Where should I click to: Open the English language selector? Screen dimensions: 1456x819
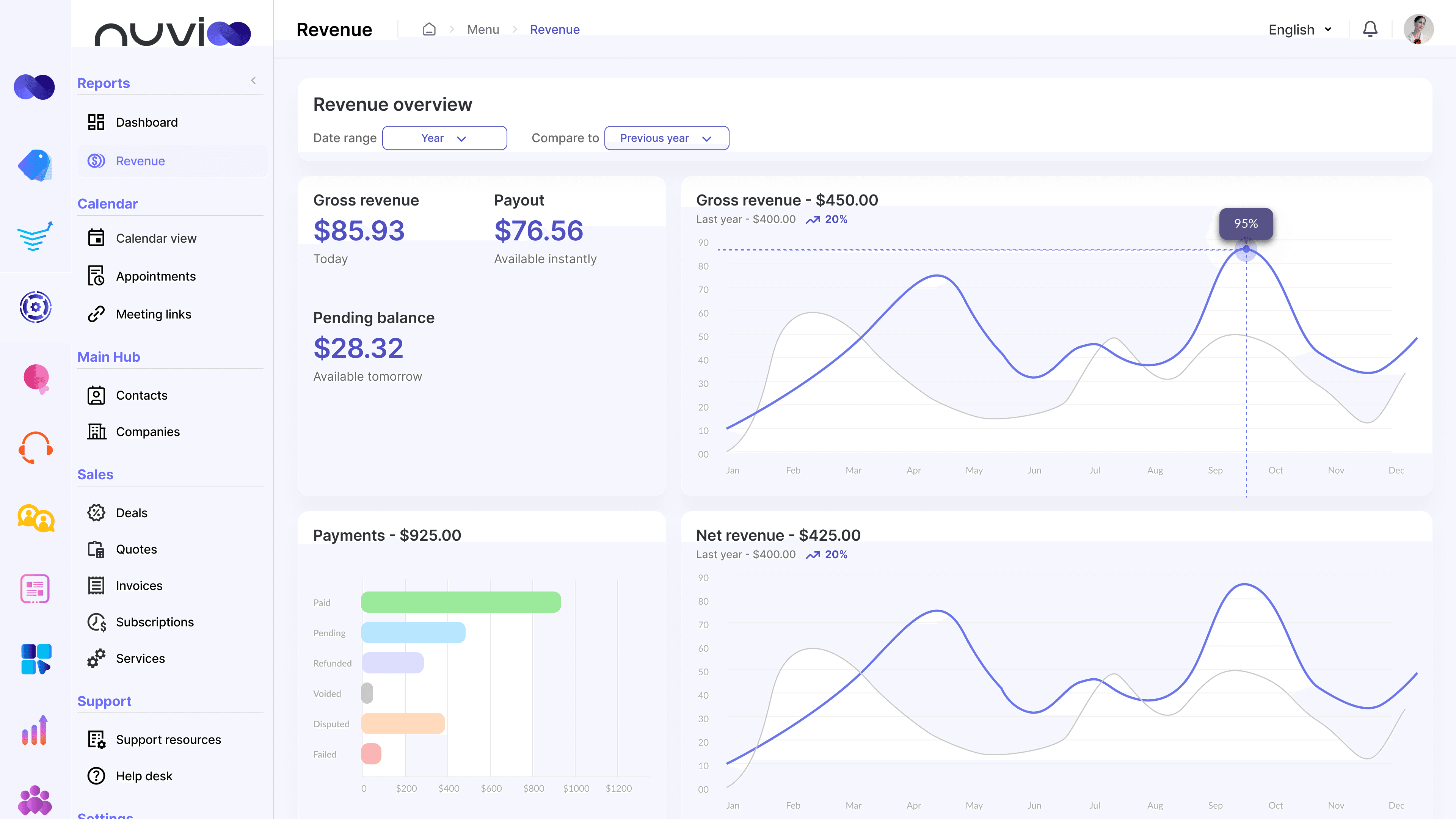pyautogui.click(x=1299, y=30)
